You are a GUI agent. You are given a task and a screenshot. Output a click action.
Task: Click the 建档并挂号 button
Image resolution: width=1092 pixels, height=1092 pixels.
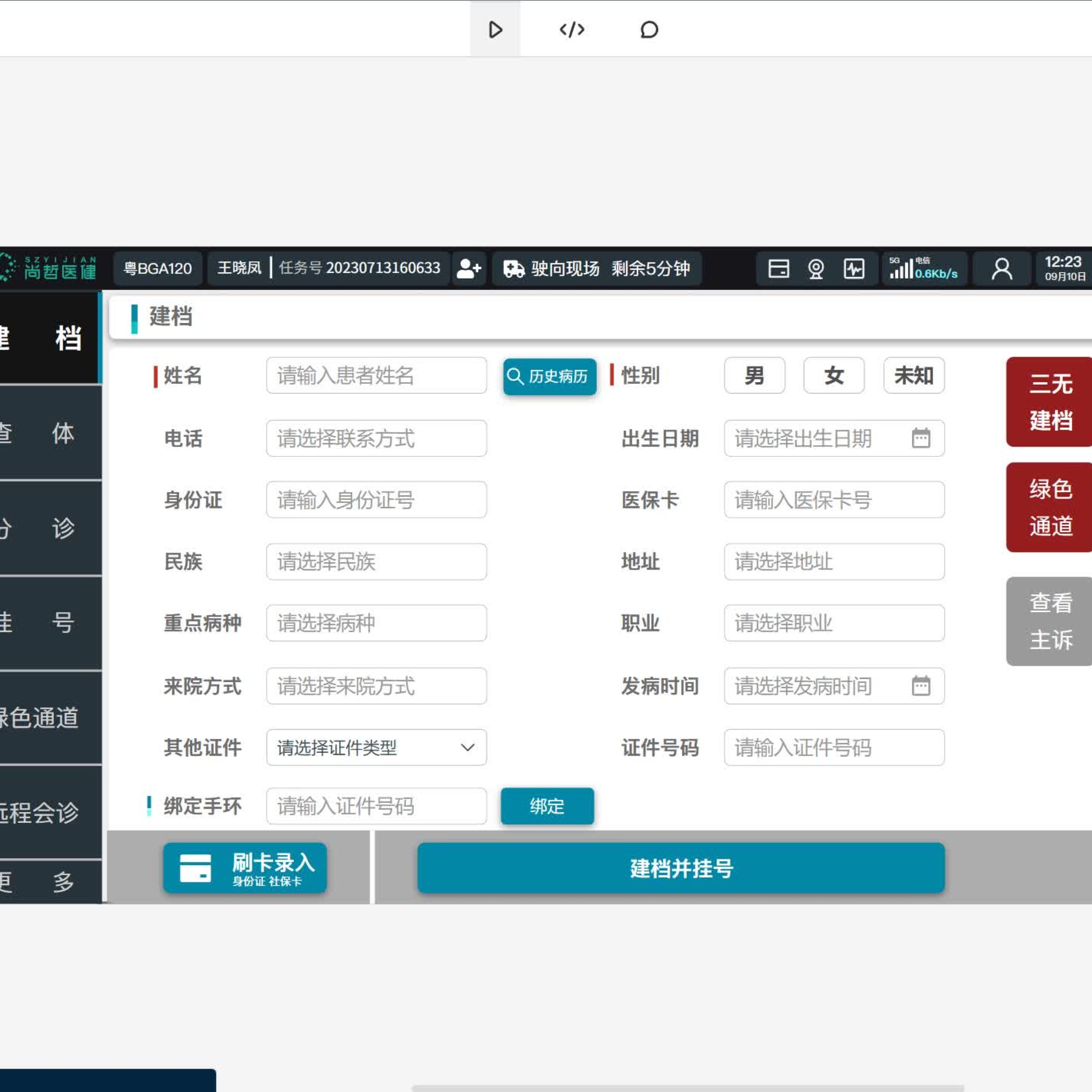[x=680, y=868]
